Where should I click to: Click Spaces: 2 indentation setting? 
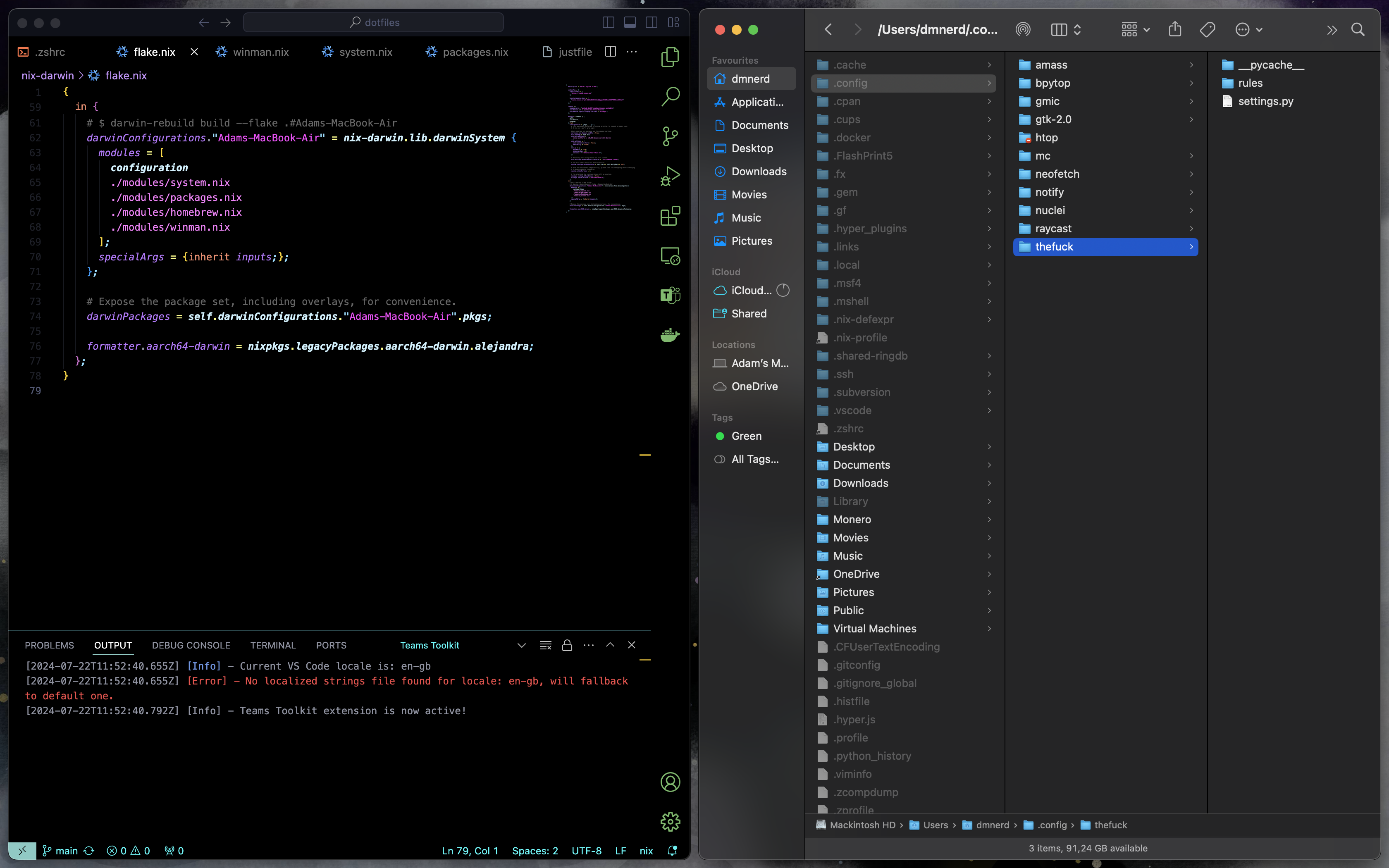tap(535, 851)
